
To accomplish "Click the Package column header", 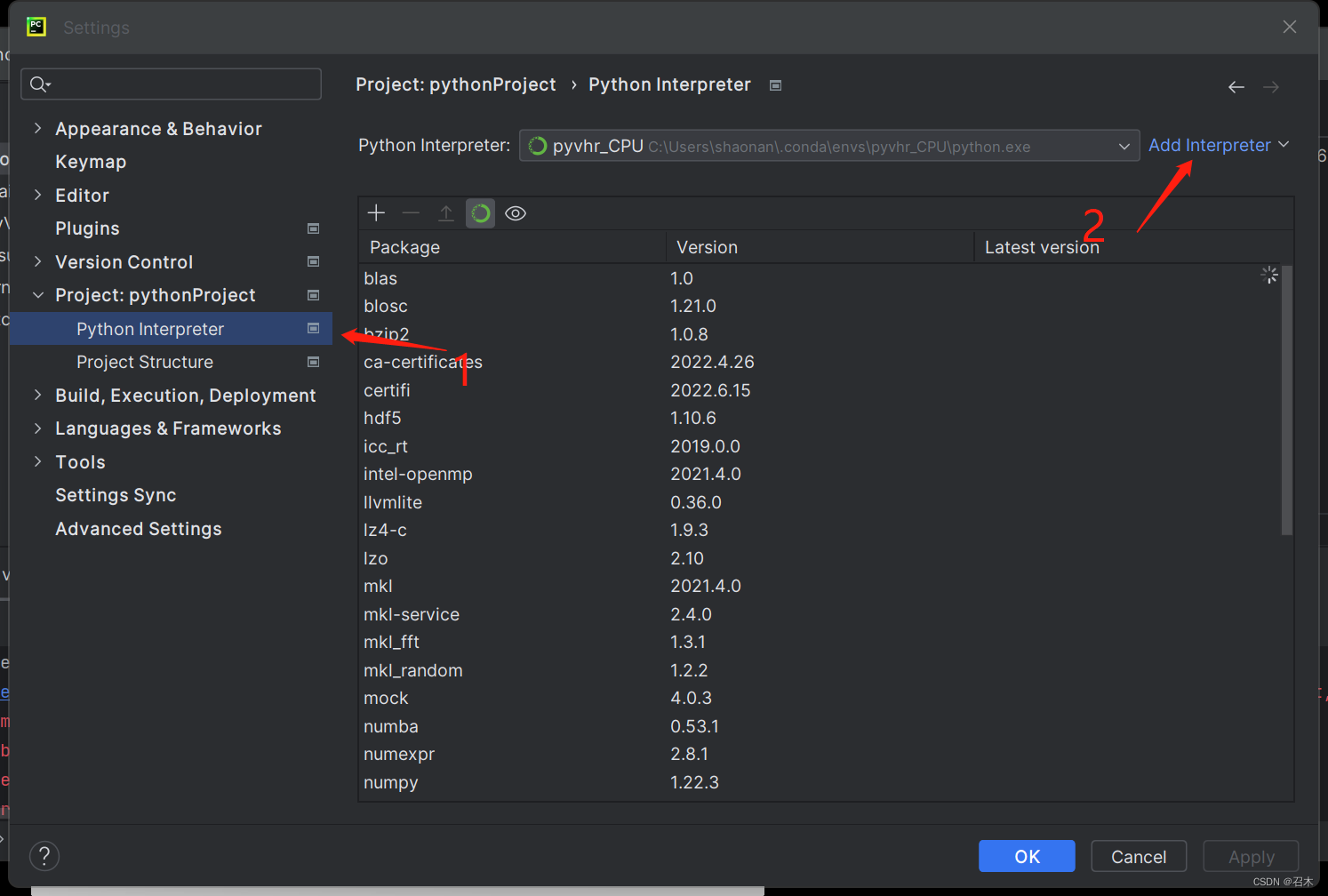I will (x=512, y=247).
